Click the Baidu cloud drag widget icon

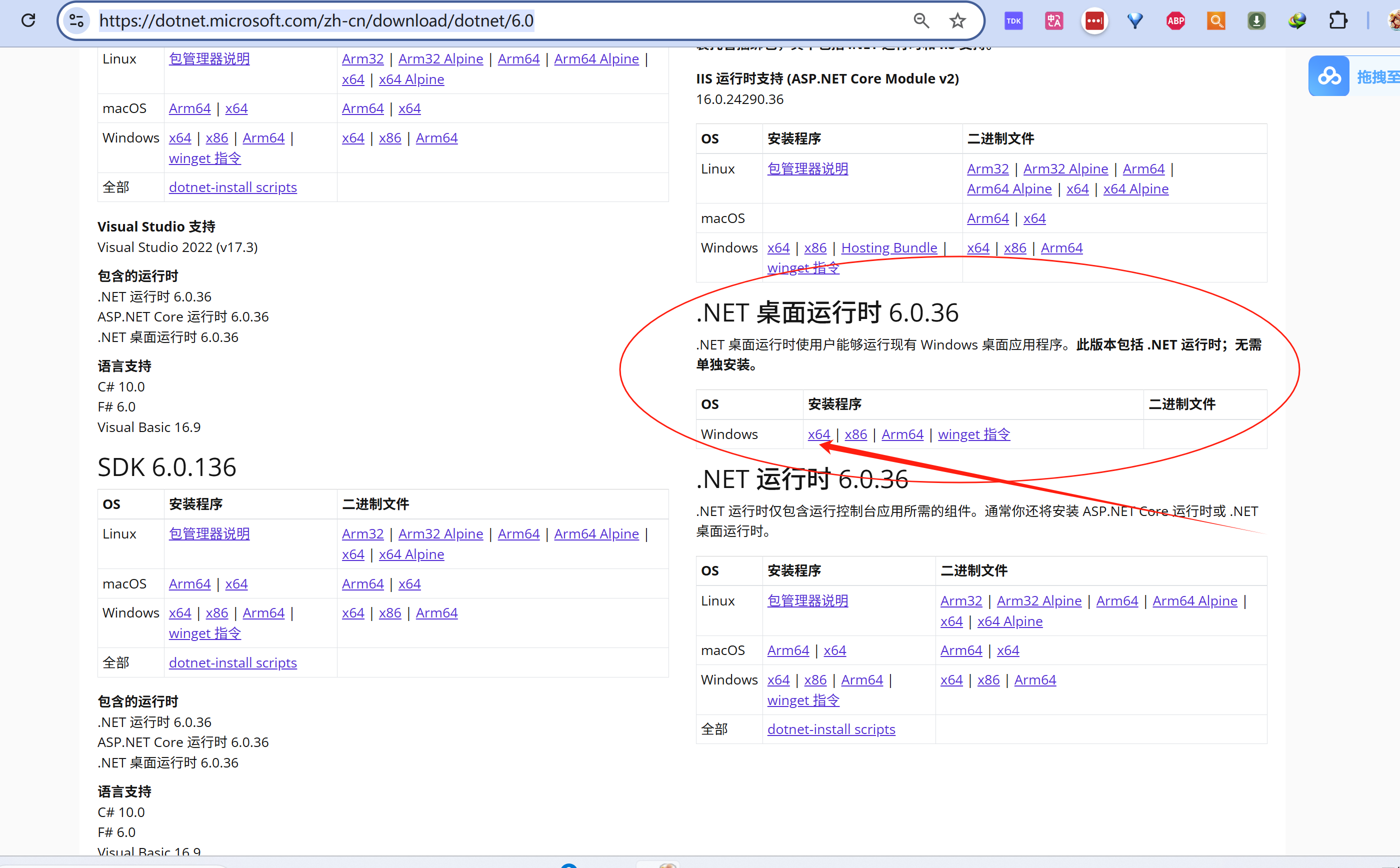[1329, 76]
